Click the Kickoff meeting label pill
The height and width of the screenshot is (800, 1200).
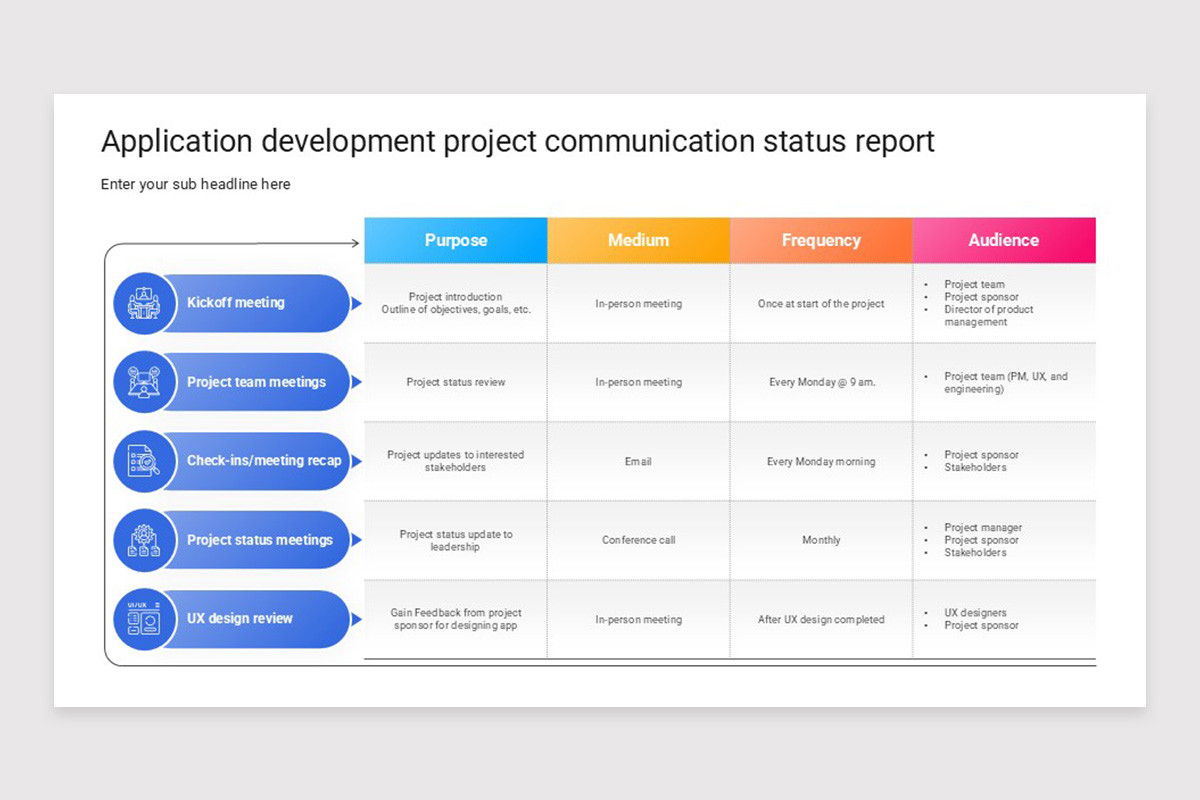255,303
